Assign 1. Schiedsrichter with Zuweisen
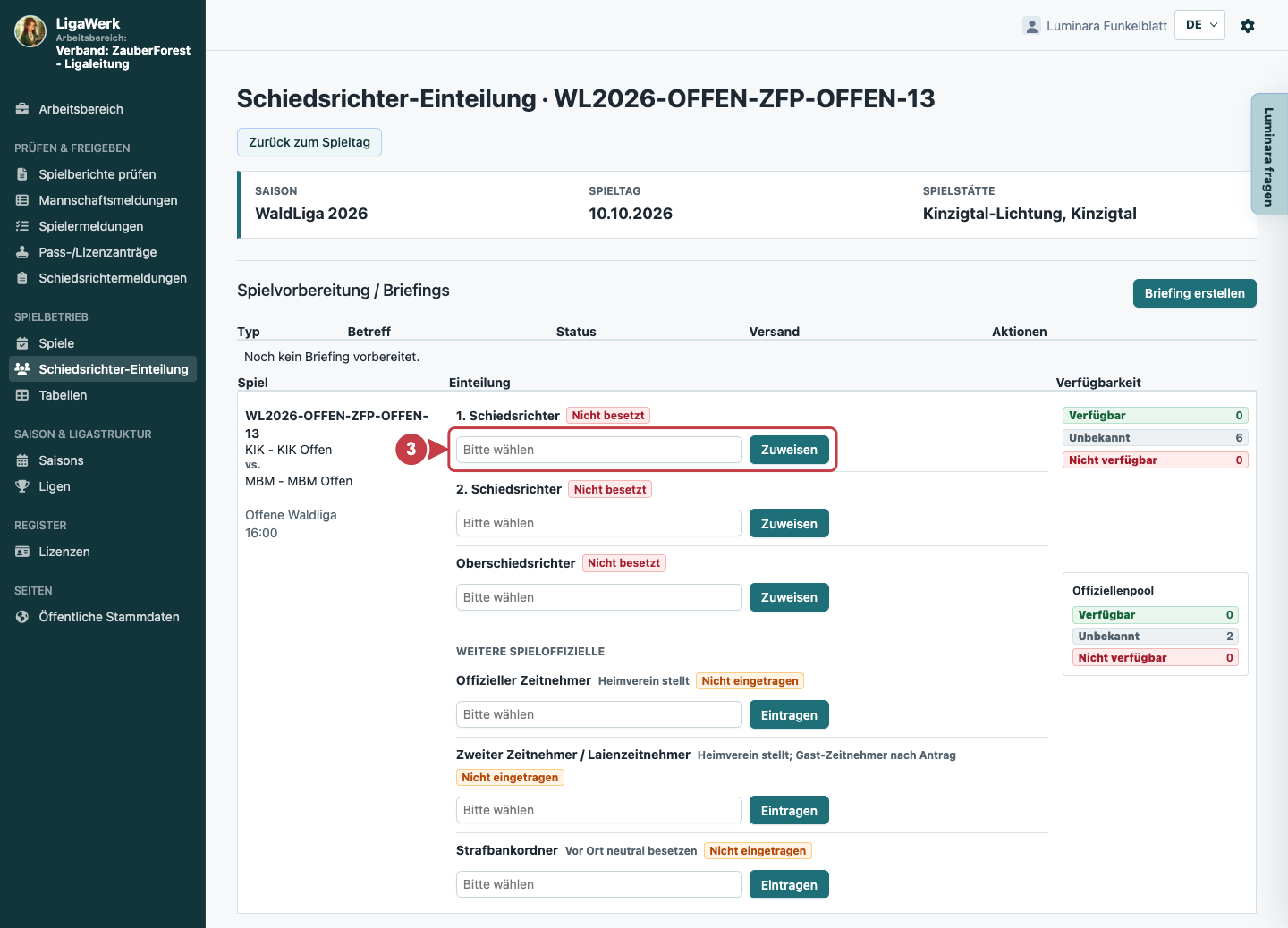The image size is (1288, 928). point(789,450)
